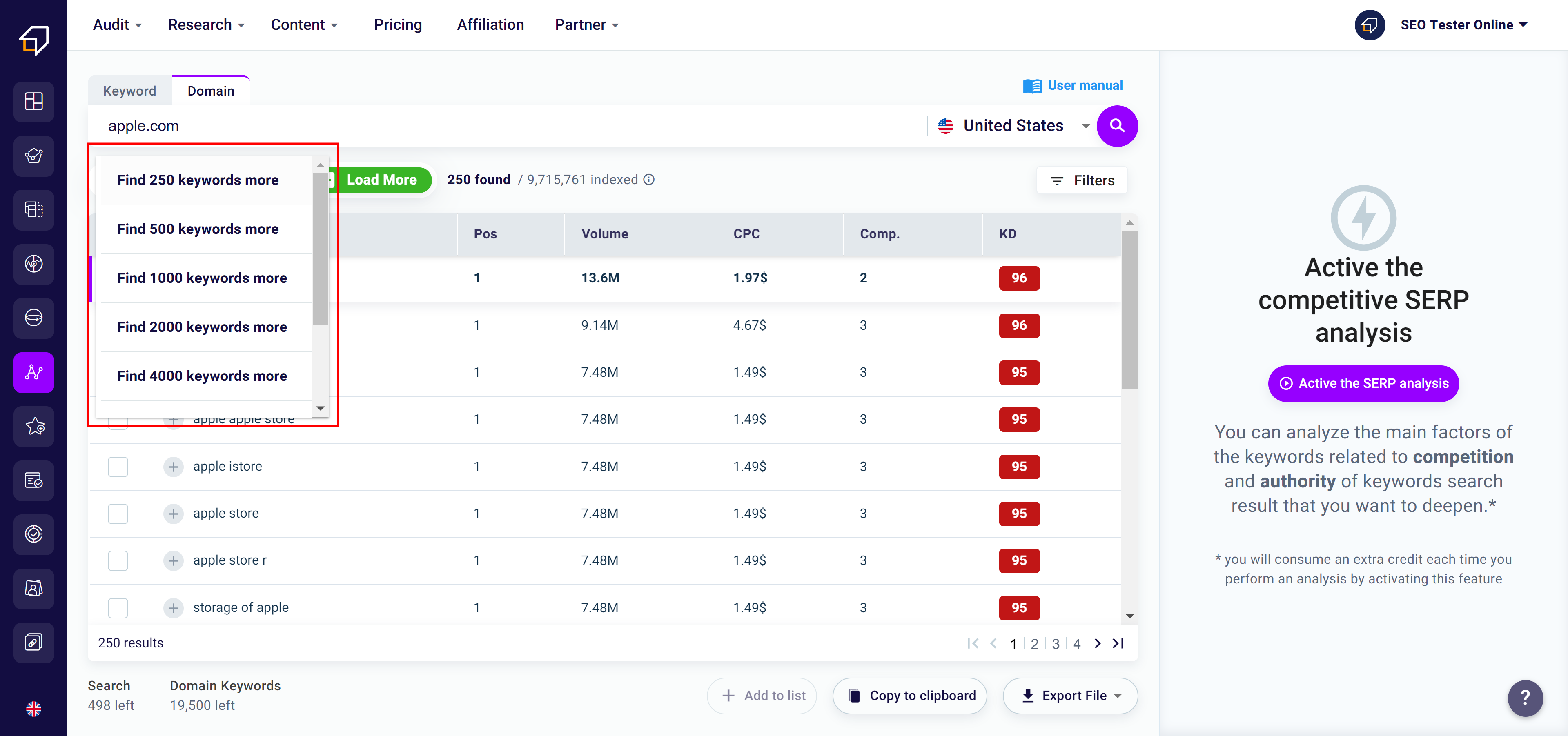
Task: Check the storage of apple row checkbox
Action: 118,608
